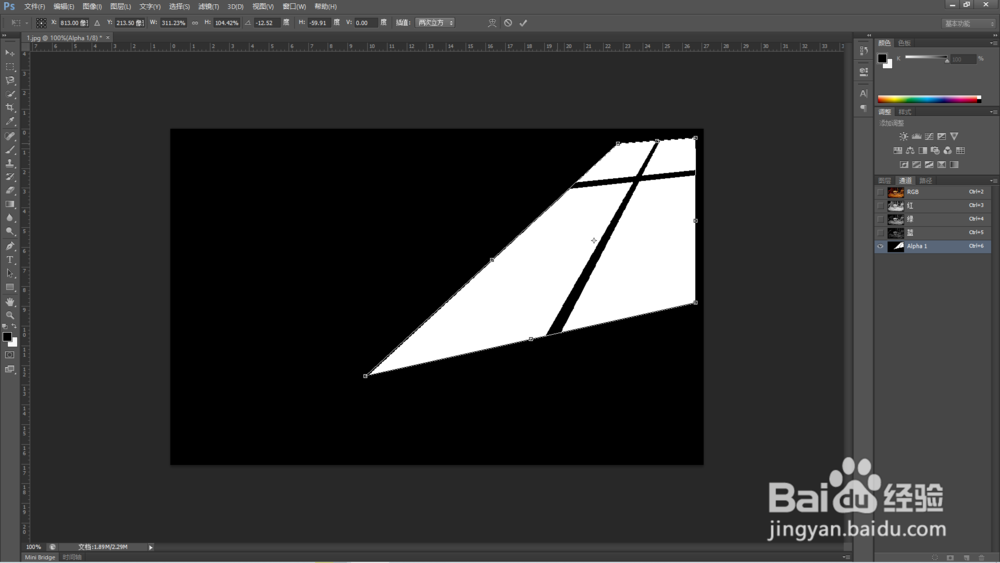
Task: Add a Brightness/Contrast adjustment
Action: (x=904, y=136)
